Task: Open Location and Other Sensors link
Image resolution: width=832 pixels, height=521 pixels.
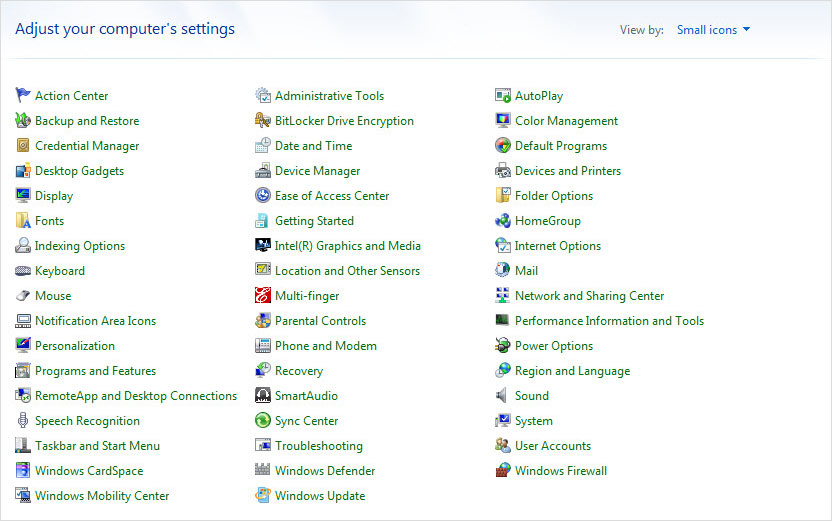Action: coord(348,271)
